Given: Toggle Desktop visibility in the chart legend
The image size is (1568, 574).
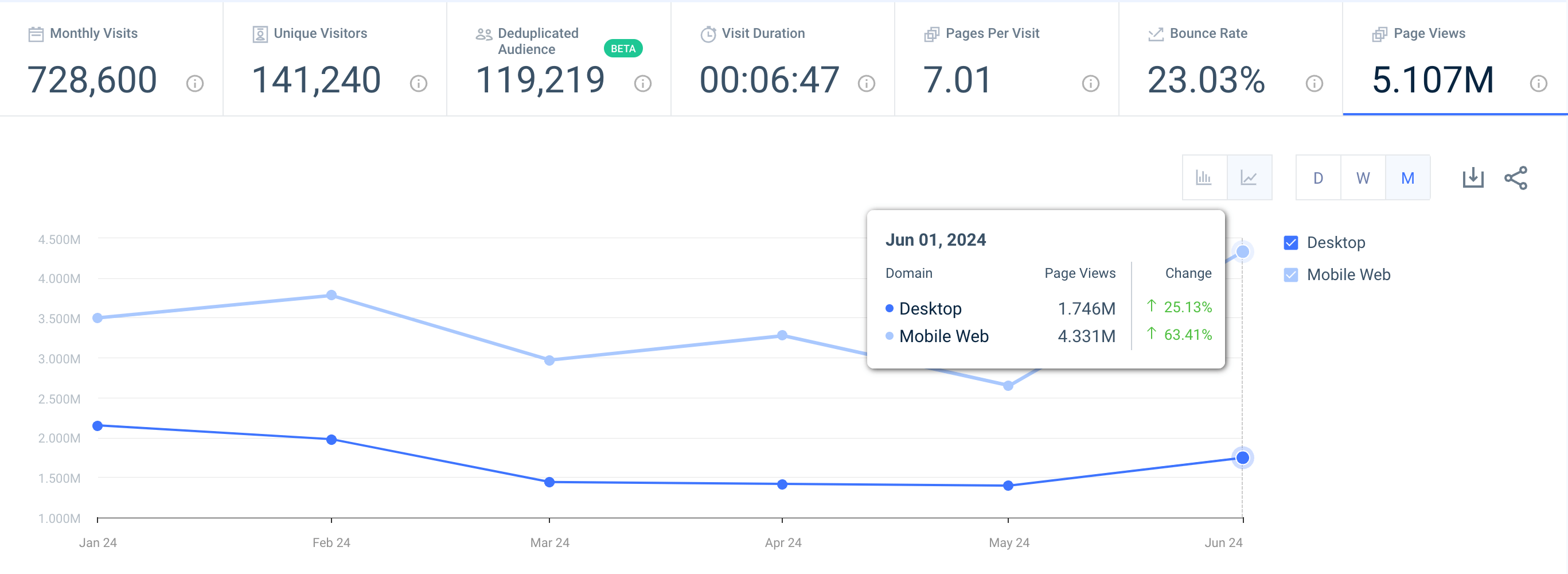Looking at the screenshot, I should [x=1292, y=243].
